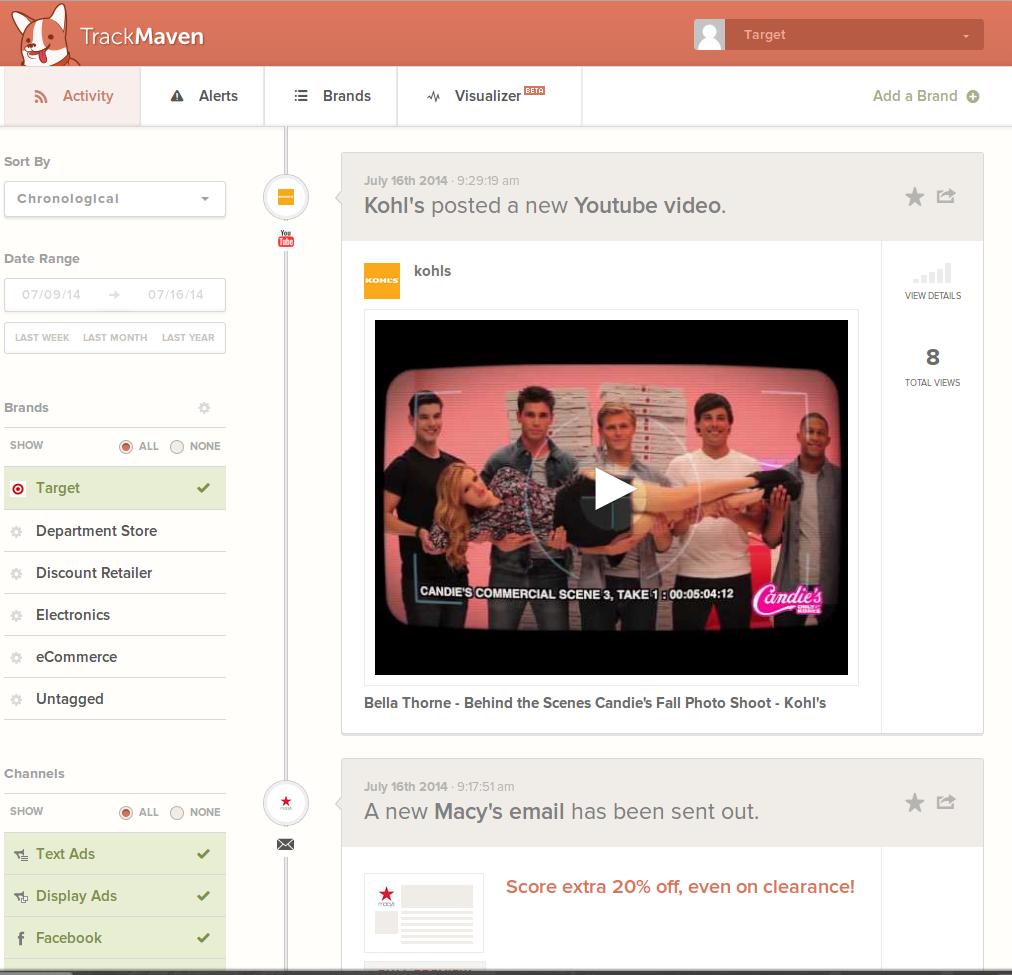Expand the eCommerce brand group
The height and width of the screenshot is (975, 1012).
115,656
